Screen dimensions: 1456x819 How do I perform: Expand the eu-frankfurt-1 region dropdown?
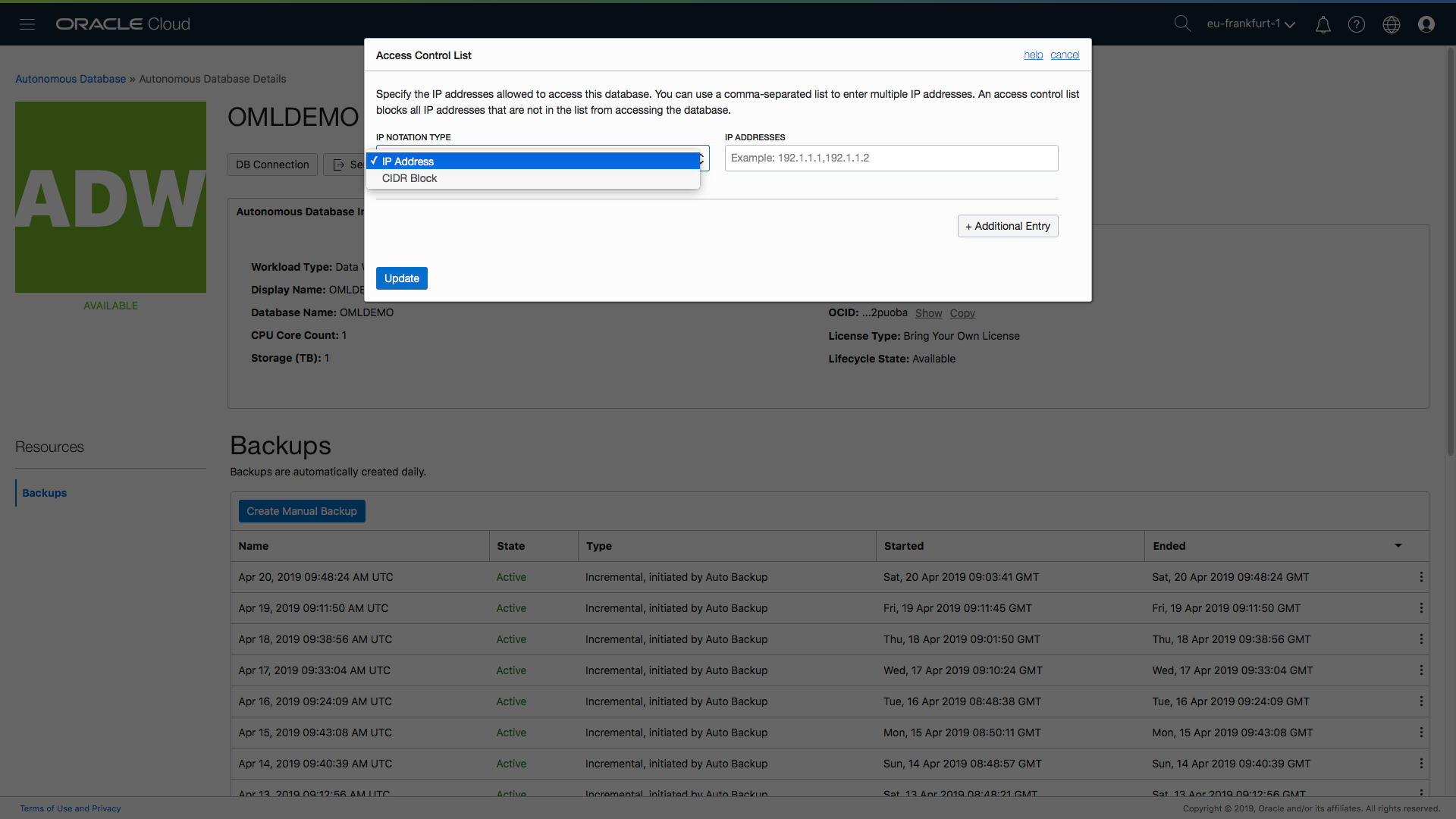[x=1250, y=24]
